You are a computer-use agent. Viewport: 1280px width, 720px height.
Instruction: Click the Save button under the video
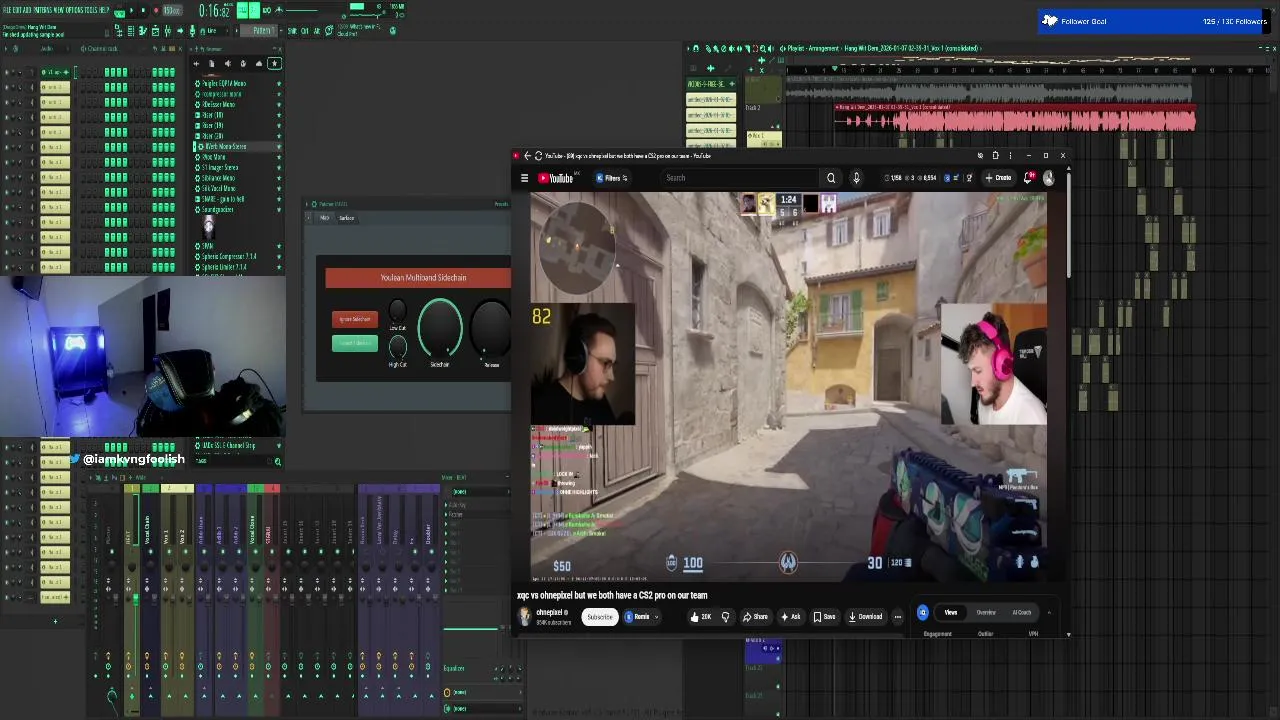824,616
